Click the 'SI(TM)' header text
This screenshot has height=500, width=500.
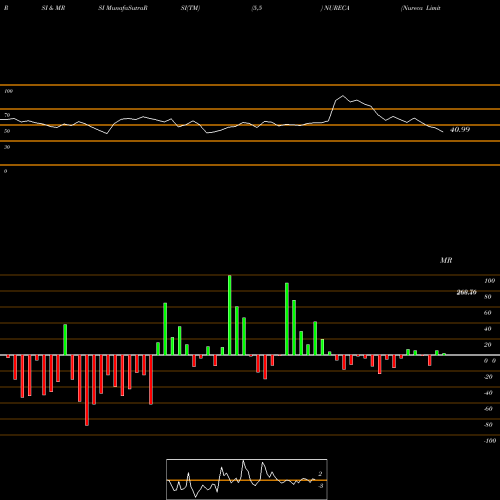(190, 8)
